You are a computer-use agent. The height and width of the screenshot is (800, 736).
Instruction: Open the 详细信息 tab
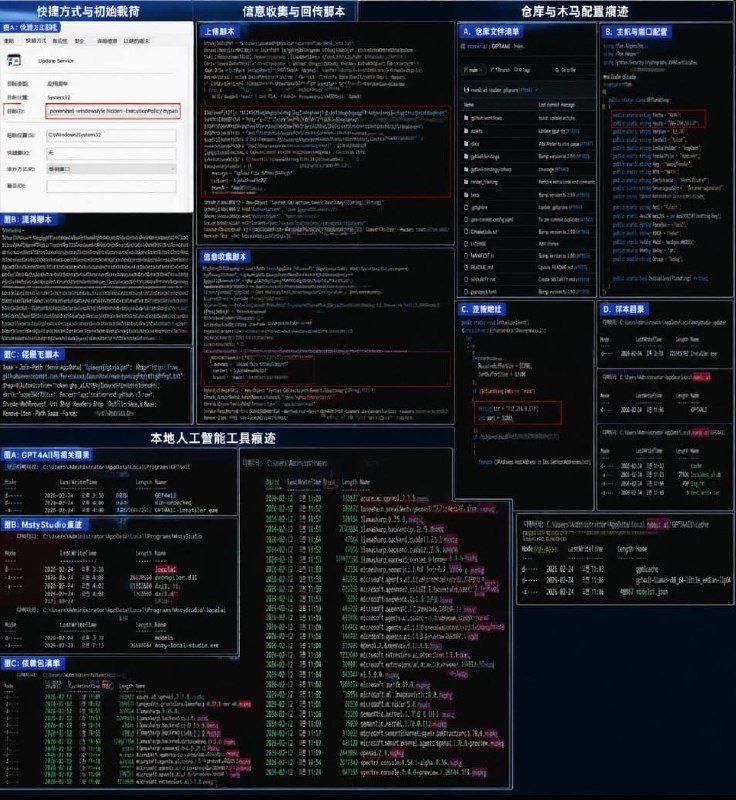pos(107,41)
